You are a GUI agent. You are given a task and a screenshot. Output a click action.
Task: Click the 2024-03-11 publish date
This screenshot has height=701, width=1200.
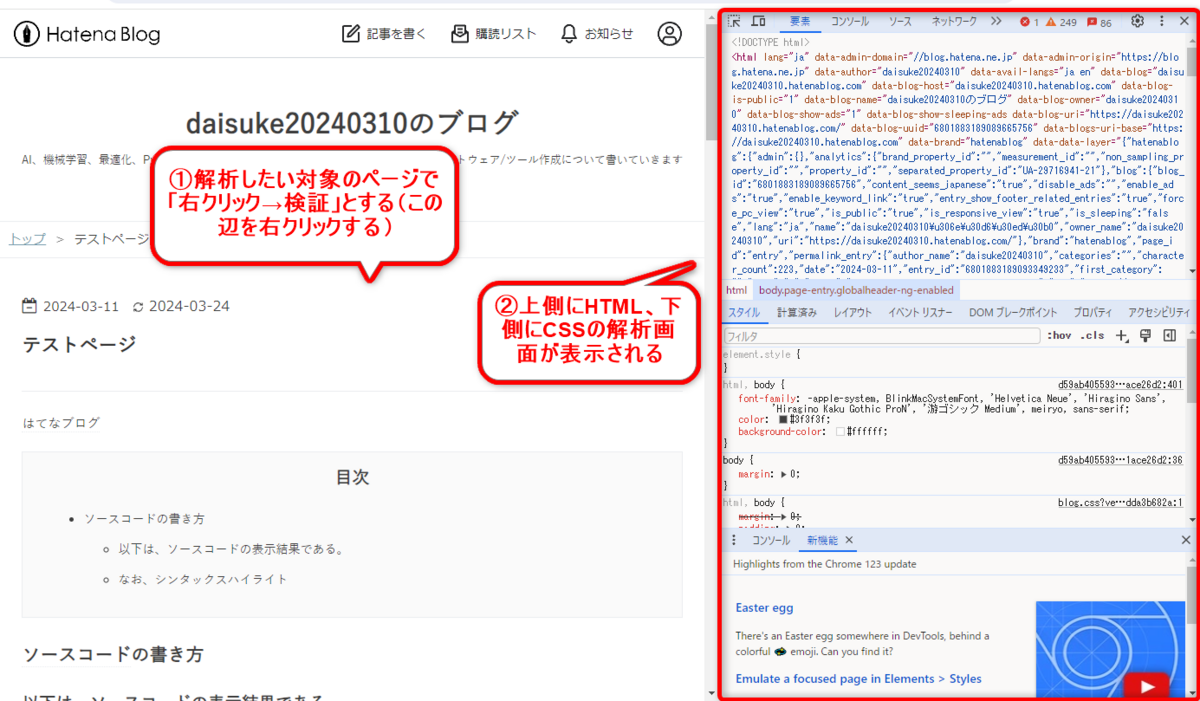click(70, 306)
